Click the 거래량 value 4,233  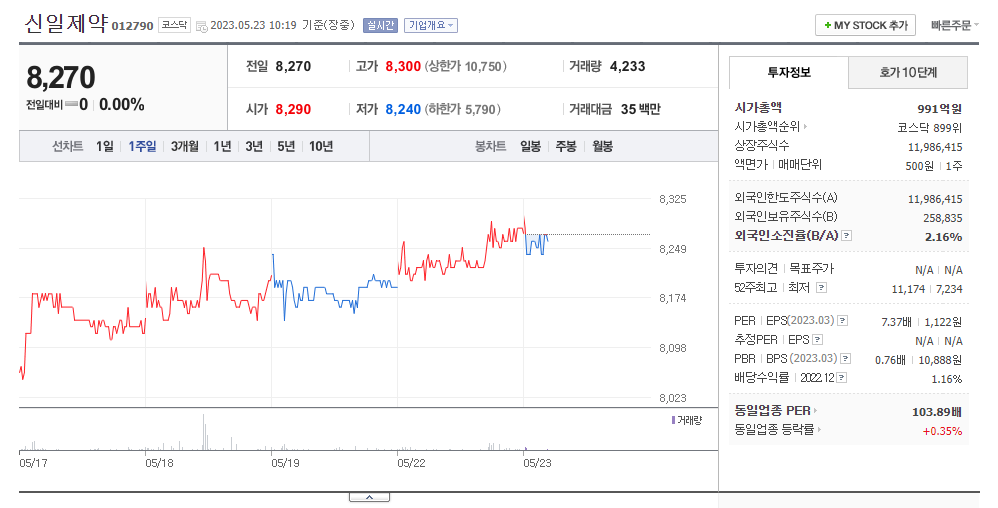coord(628,66)
